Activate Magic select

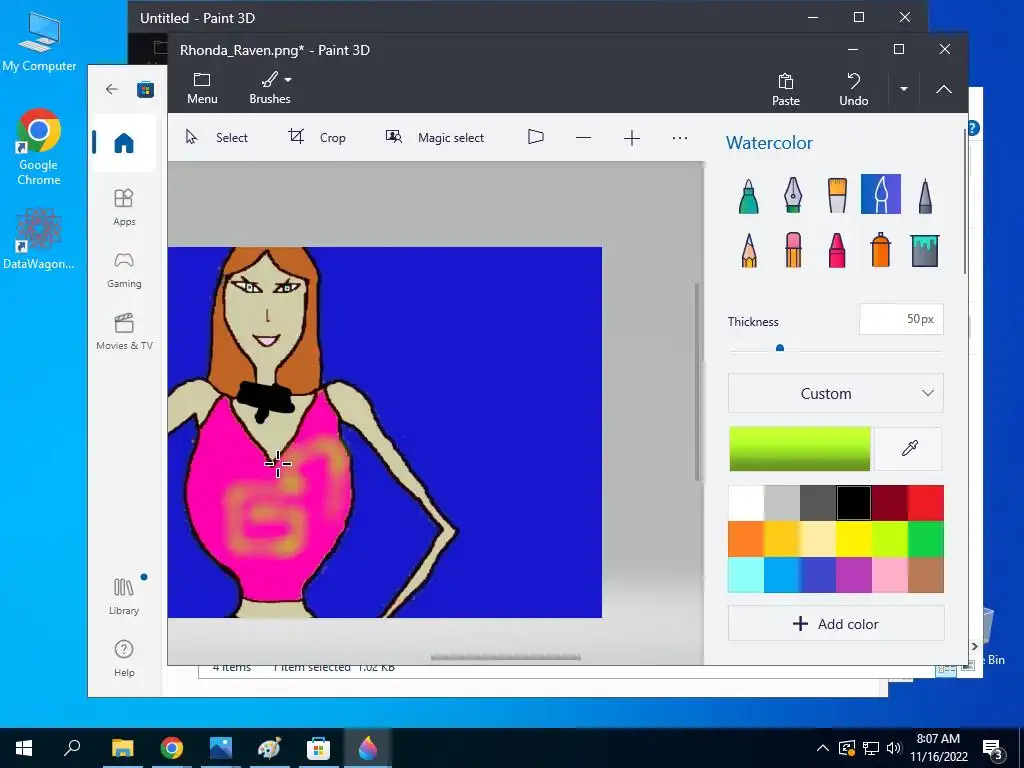(x=435, y=138)
